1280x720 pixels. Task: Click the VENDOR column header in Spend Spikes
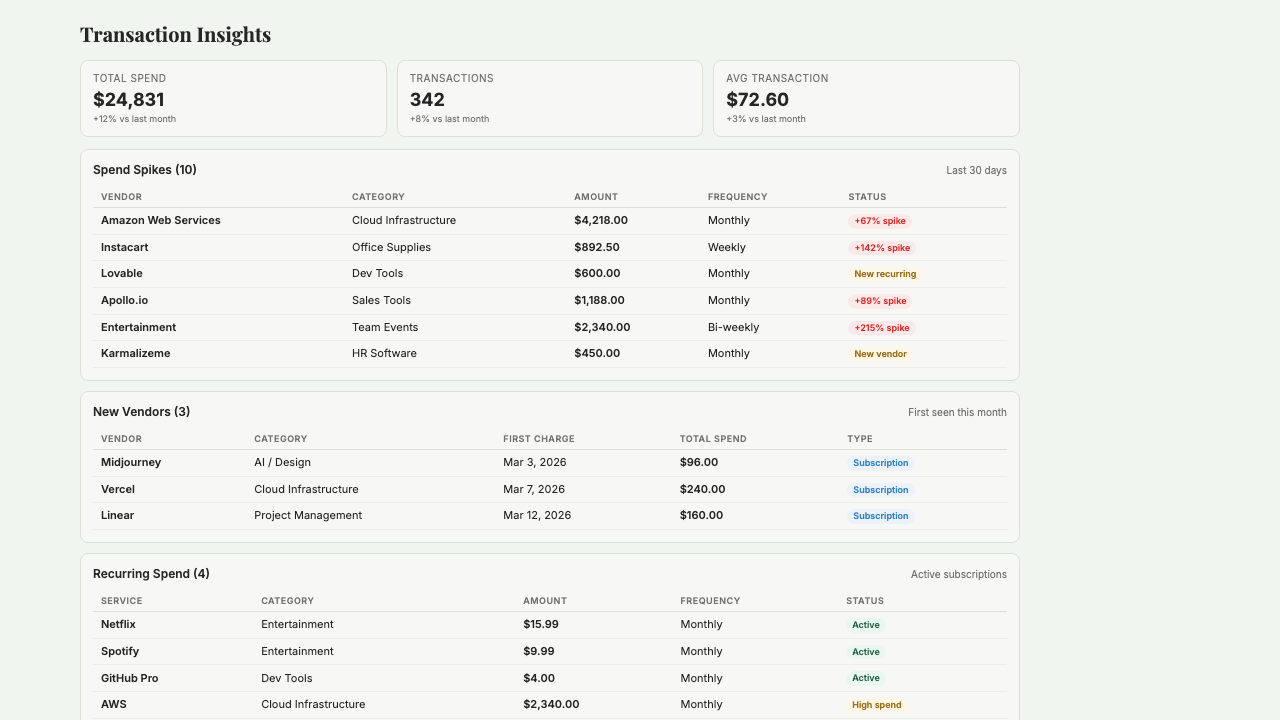point(121,197)
